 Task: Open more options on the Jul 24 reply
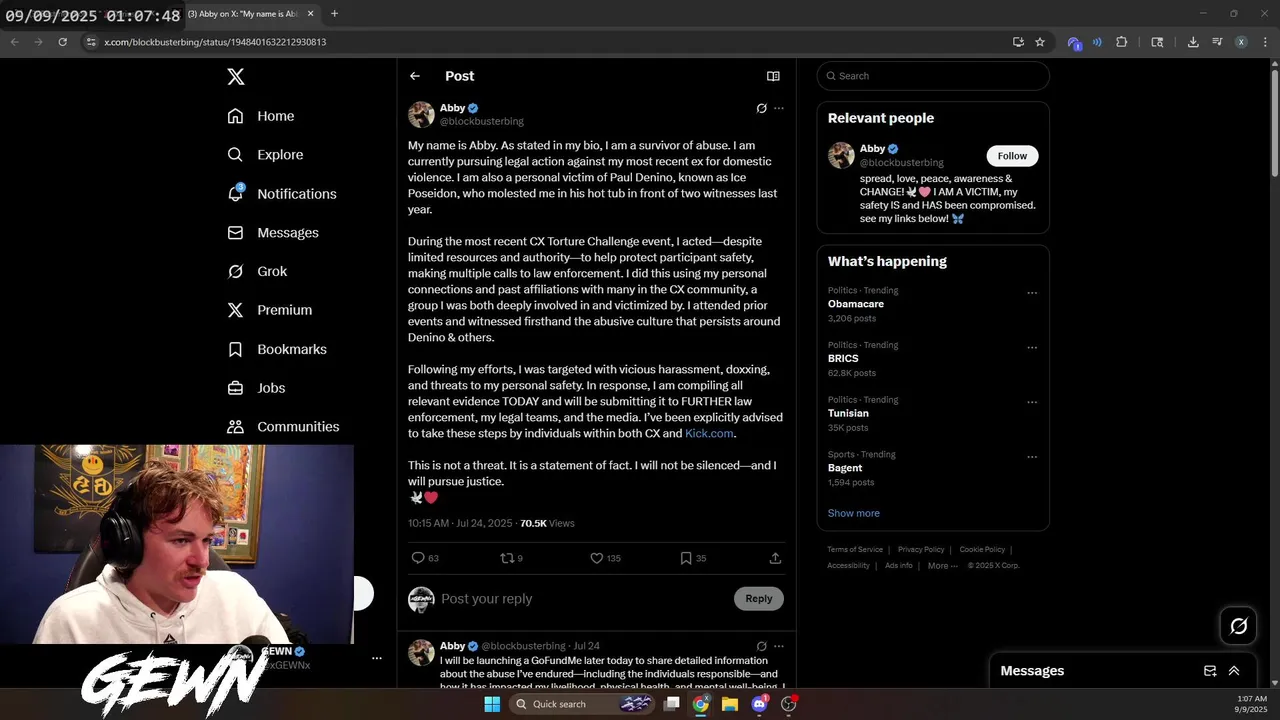pos(779,646)
